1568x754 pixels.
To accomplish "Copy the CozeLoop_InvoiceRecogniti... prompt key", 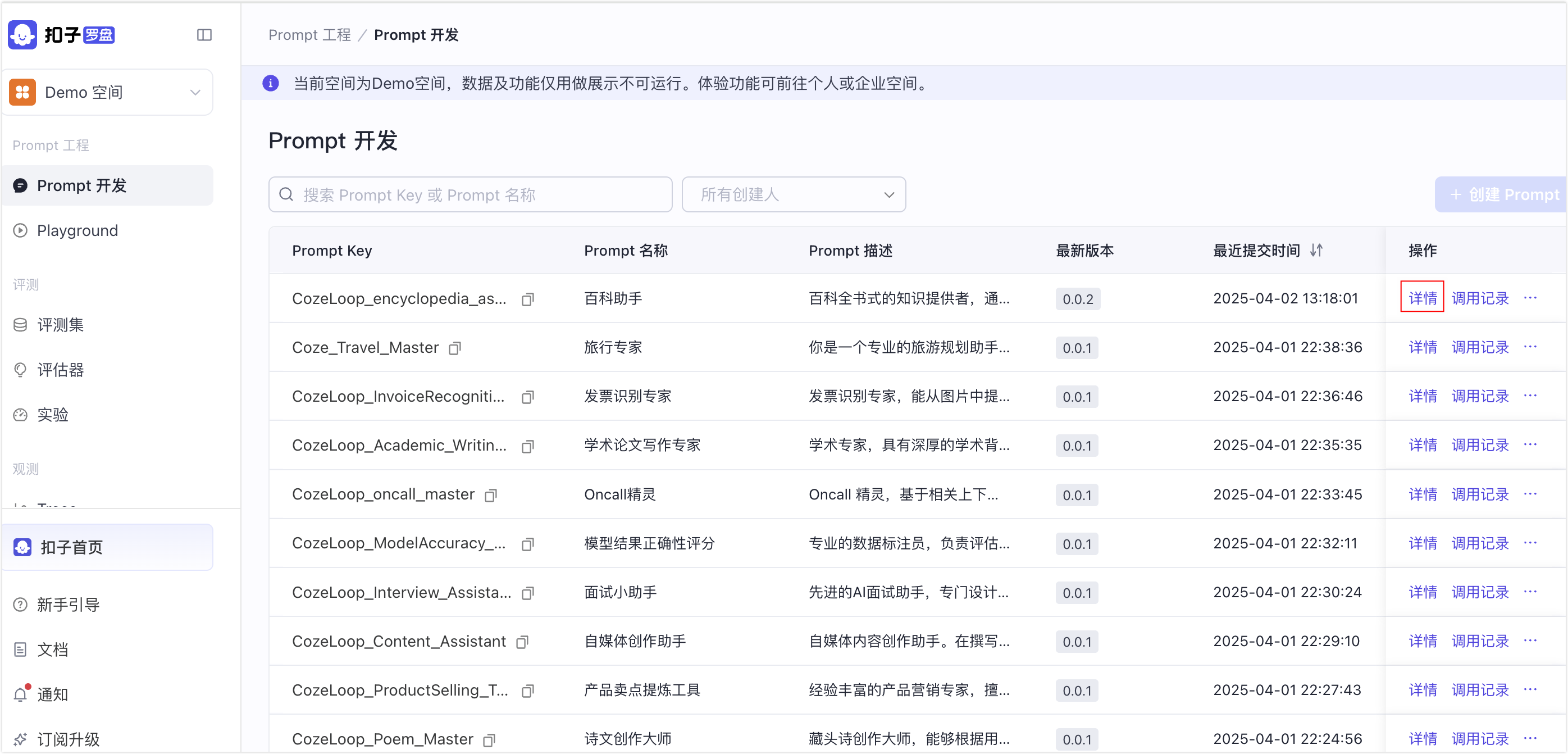I will pyautogui.click(x=528, y=397).
